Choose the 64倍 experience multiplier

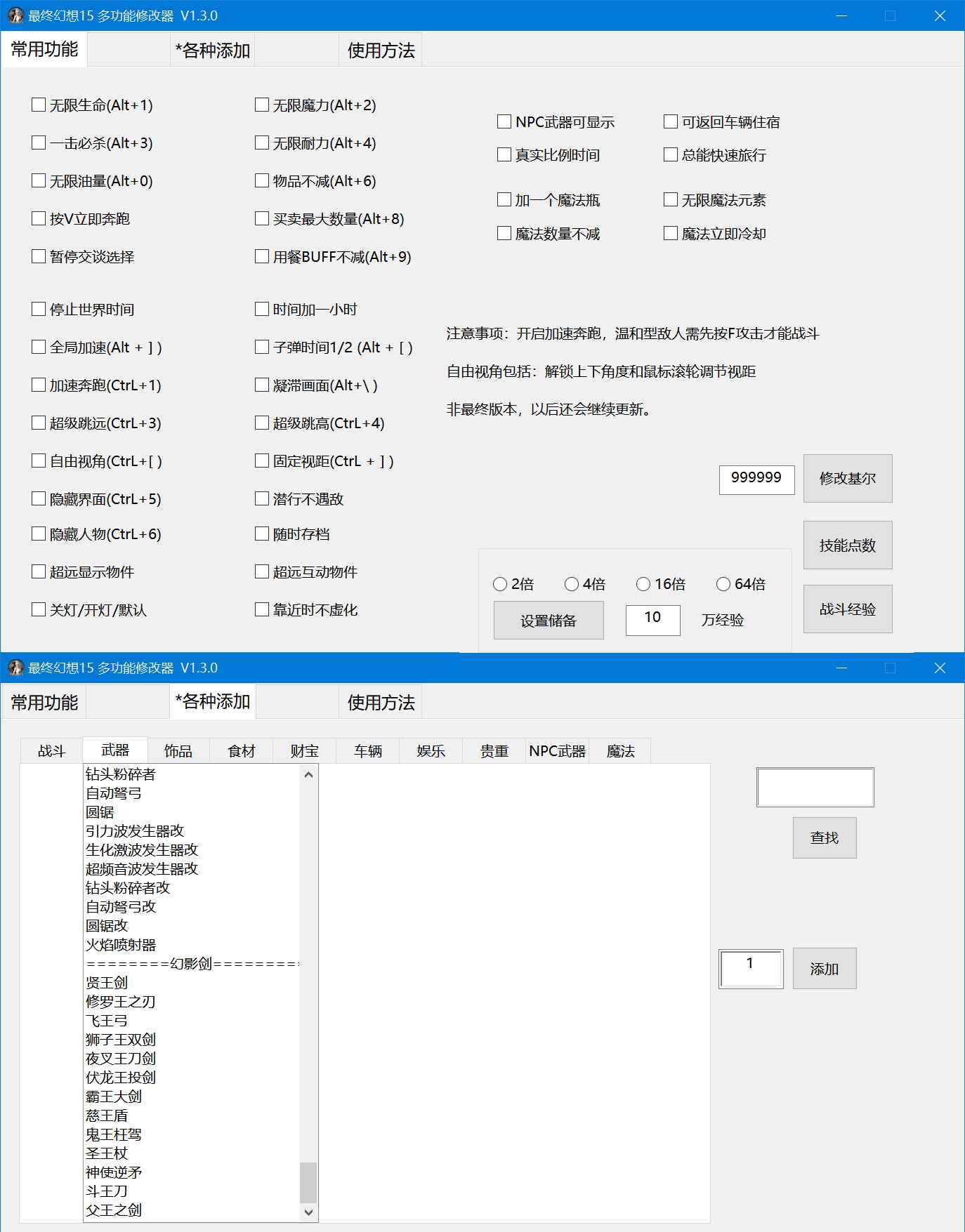[723, 584]
